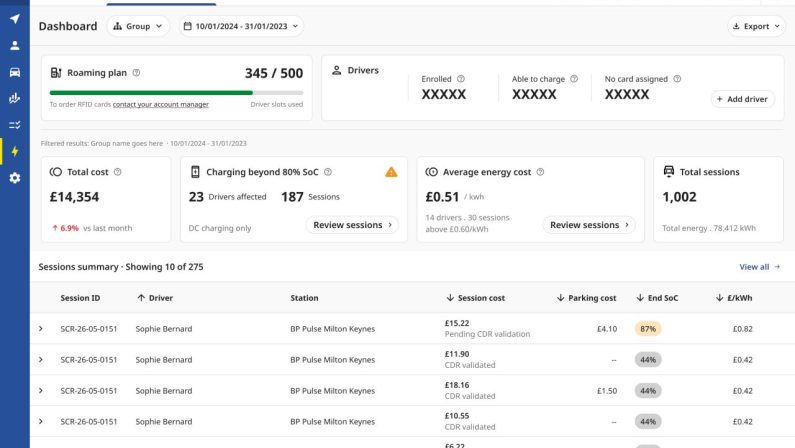Click the Station column header
Viewport: 795px width, 448px height.
click(x=304, y=297)
